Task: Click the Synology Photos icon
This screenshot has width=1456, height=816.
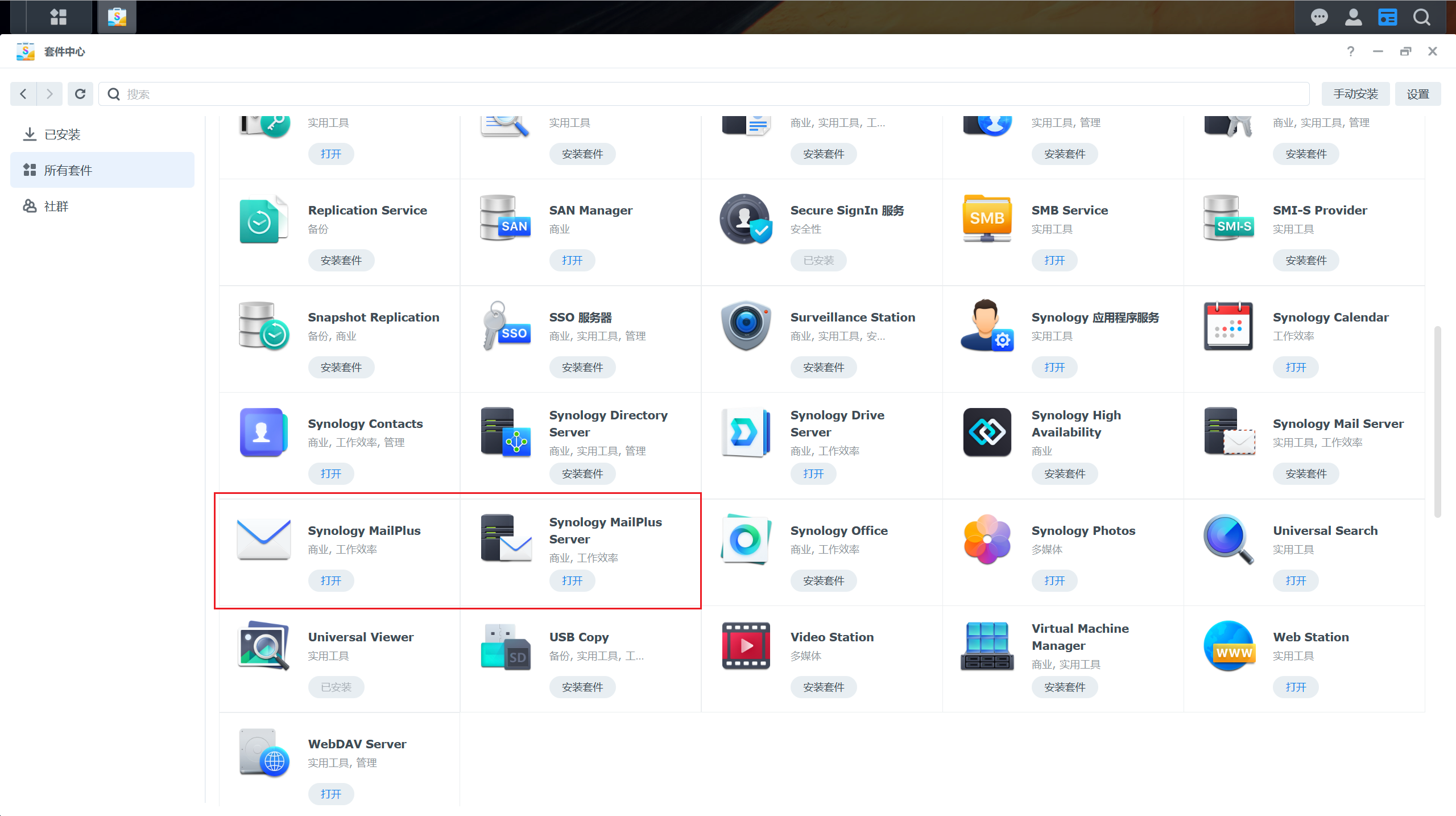Action: 987,539
